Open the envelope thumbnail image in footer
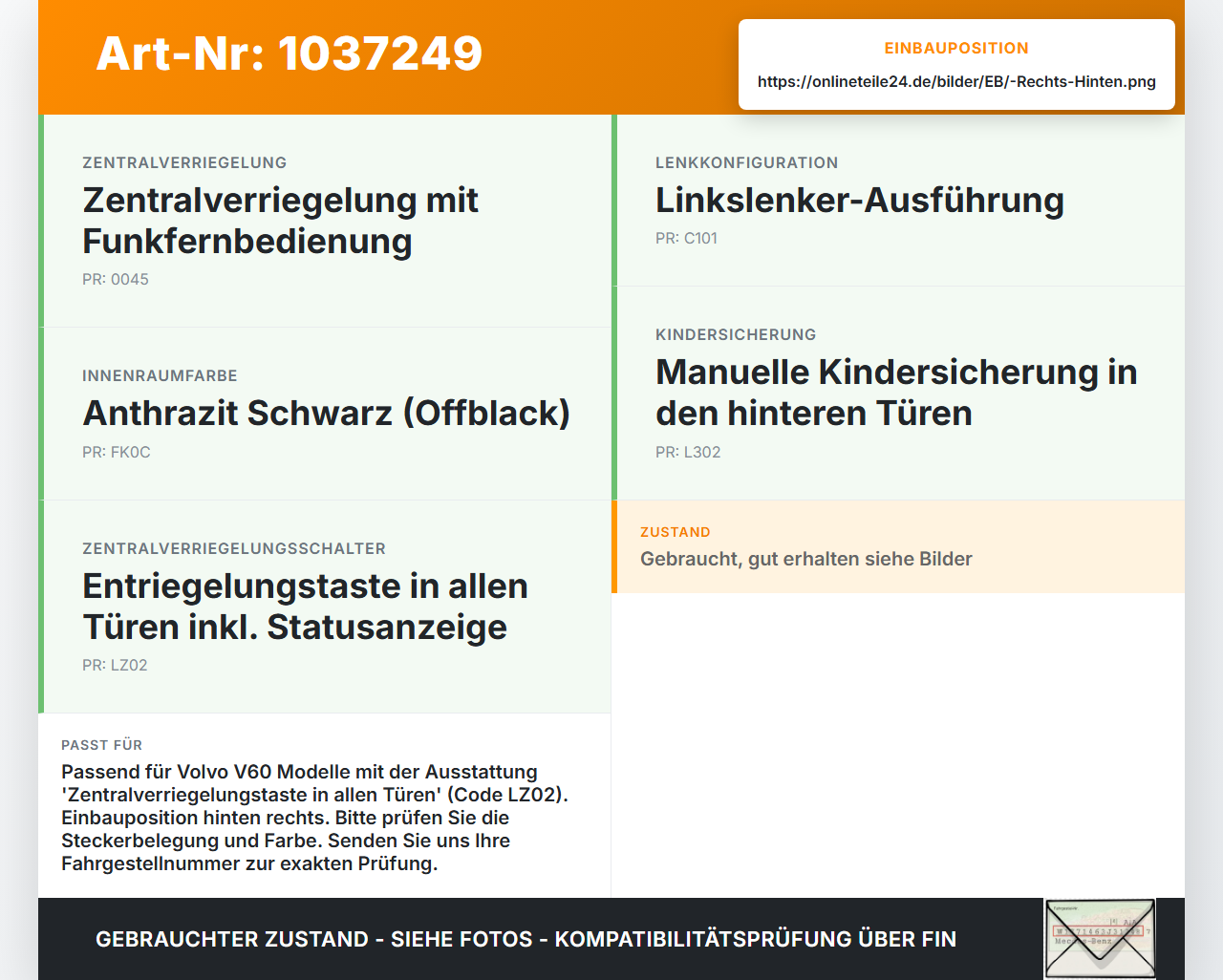The height and width of the screenshot is (980, 1223). click(x=1100, y=939)
